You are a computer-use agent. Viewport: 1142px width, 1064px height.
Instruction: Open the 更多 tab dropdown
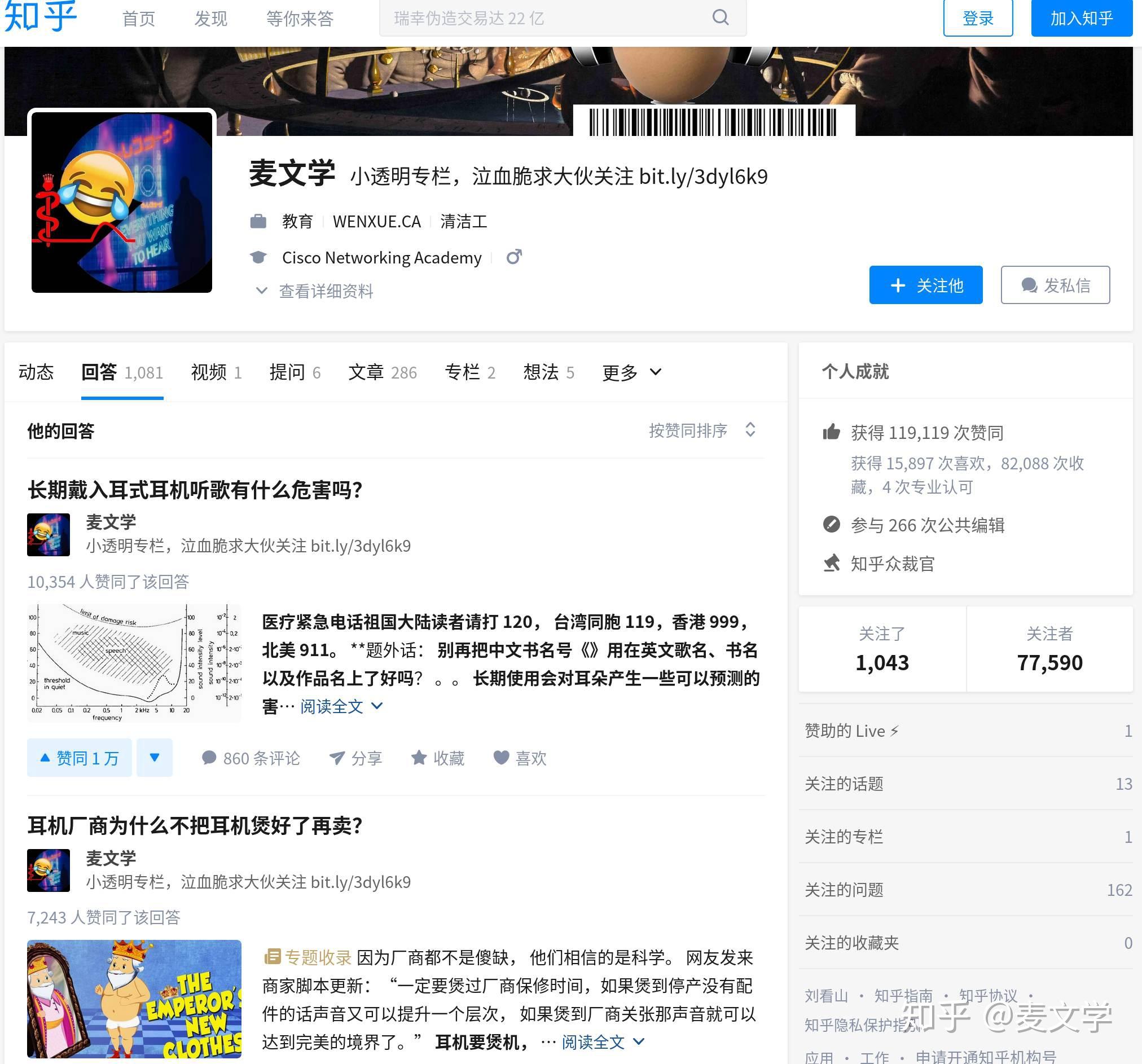point(631,372)
